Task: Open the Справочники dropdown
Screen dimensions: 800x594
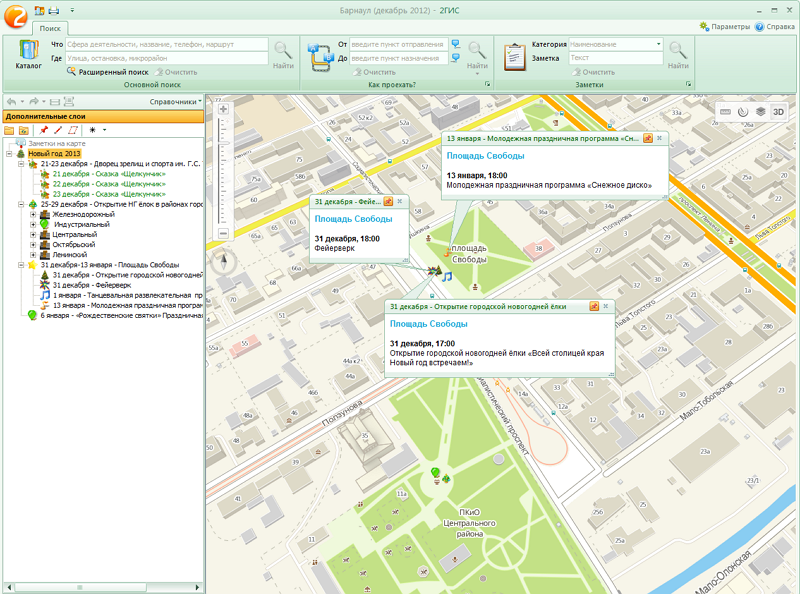Action: (175, 102)
